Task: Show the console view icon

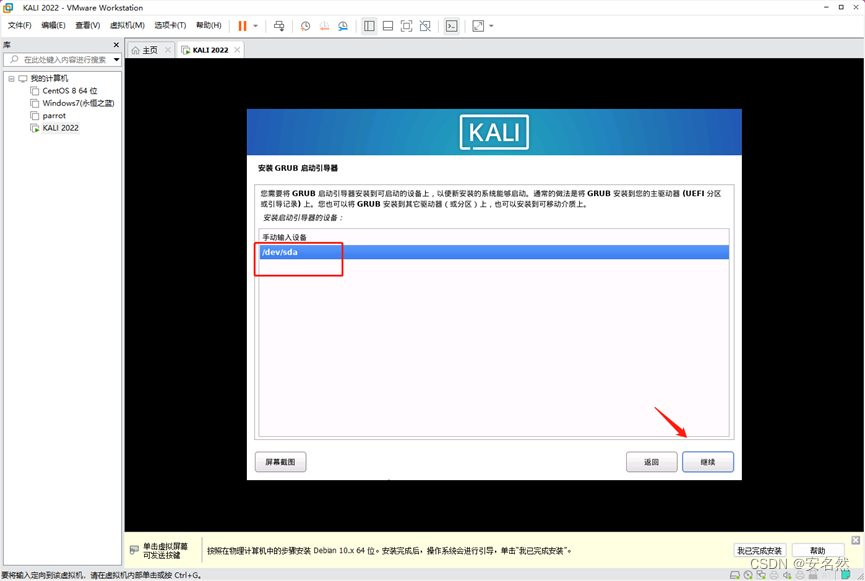Action: tap(451, 26)
